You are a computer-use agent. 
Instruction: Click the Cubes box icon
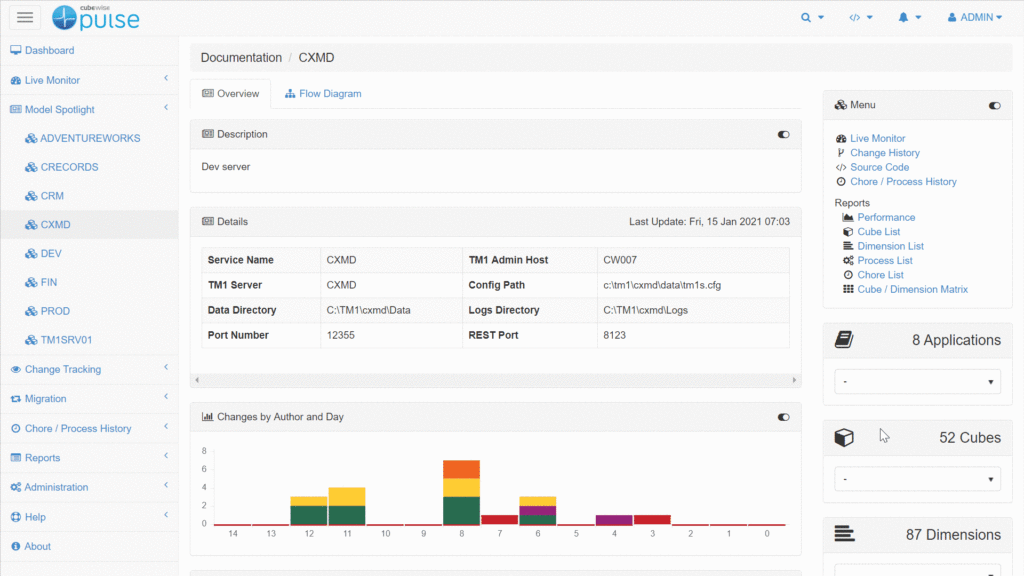844,438
